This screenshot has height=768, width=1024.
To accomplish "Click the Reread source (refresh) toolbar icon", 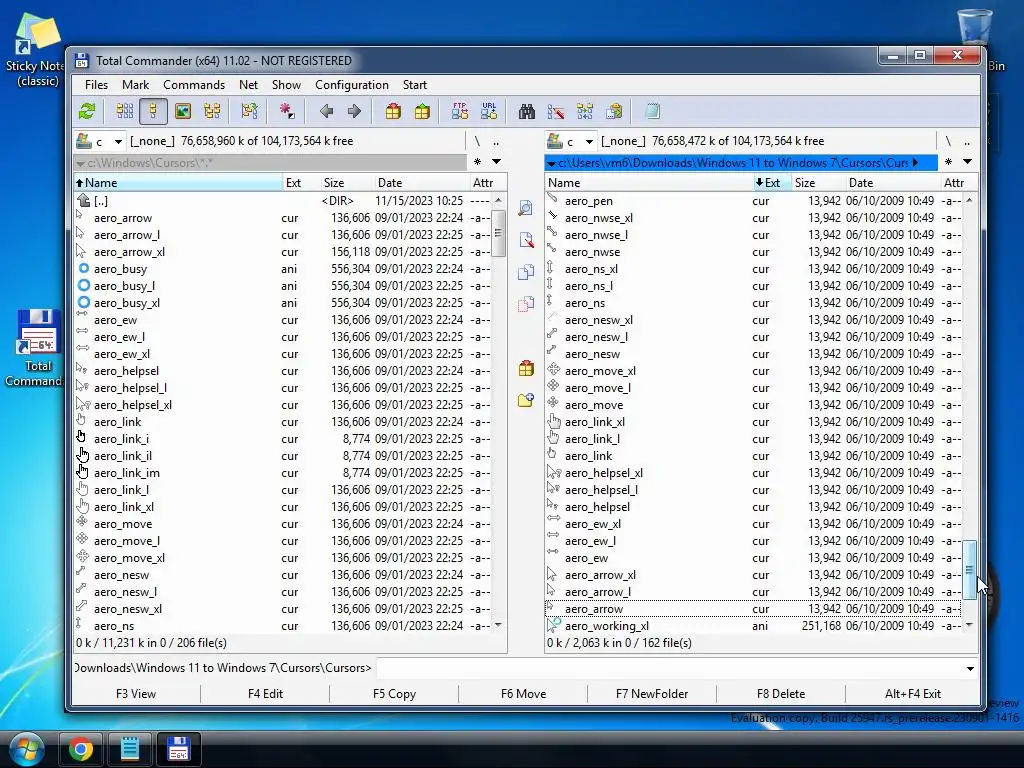I will (87, 111).
